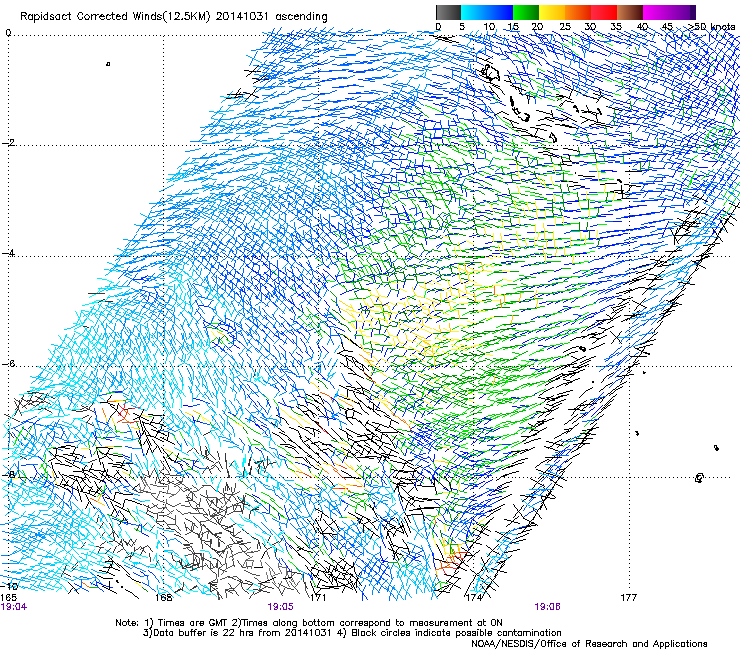Click the red segment of the color bar

(x=604, y=12)
